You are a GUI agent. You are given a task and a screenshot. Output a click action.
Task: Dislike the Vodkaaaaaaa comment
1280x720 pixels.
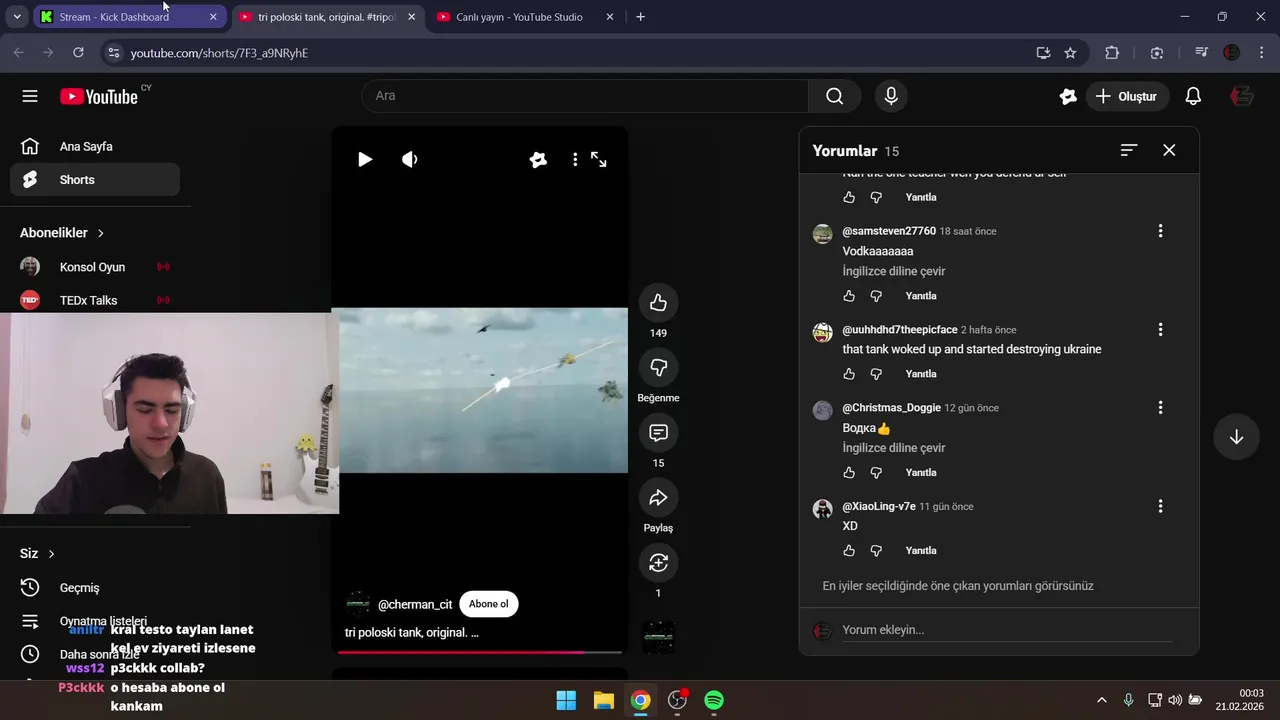pyautogui.click(x=876, y=296)
